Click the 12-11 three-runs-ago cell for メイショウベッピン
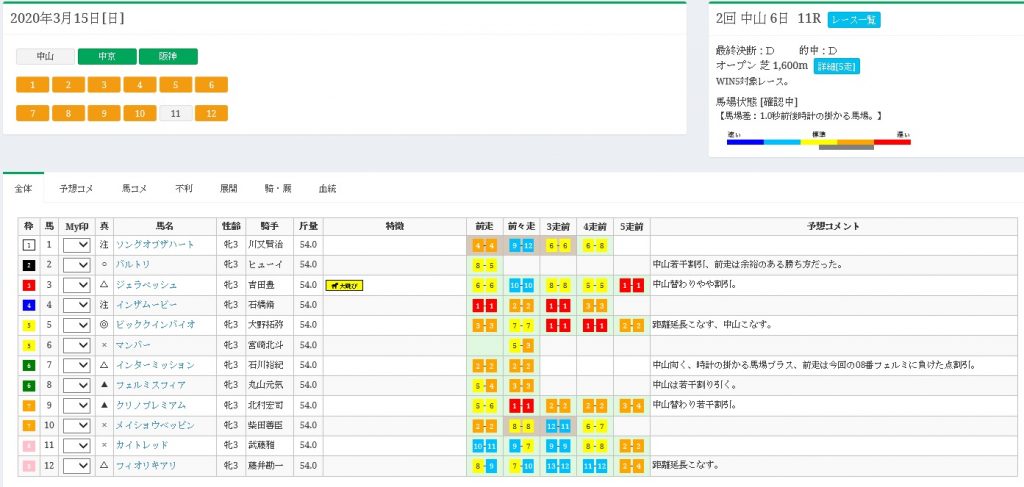 click(558, 426)
